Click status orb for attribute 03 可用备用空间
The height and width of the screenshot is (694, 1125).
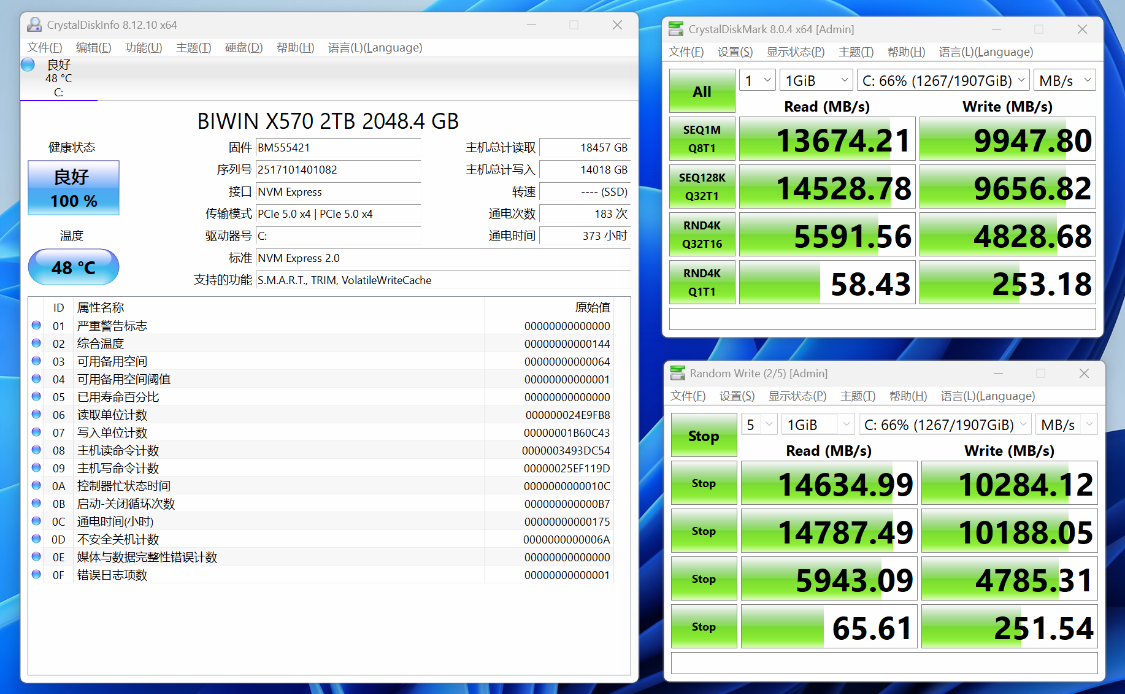(x=37, y=361)
